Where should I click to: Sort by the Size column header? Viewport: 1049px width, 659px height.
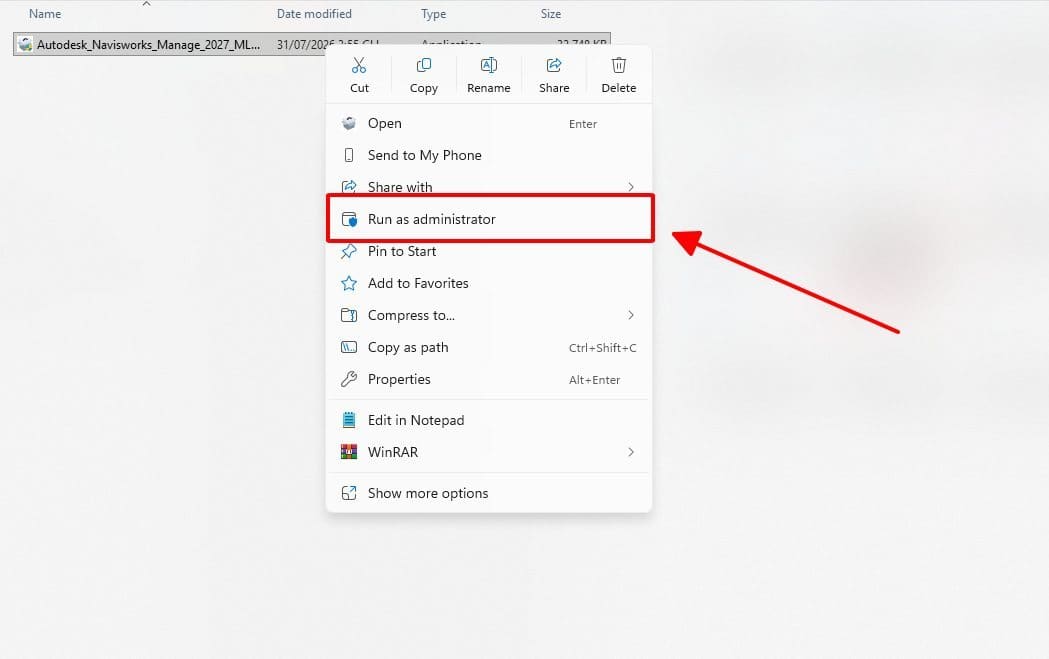pos(551,13)
